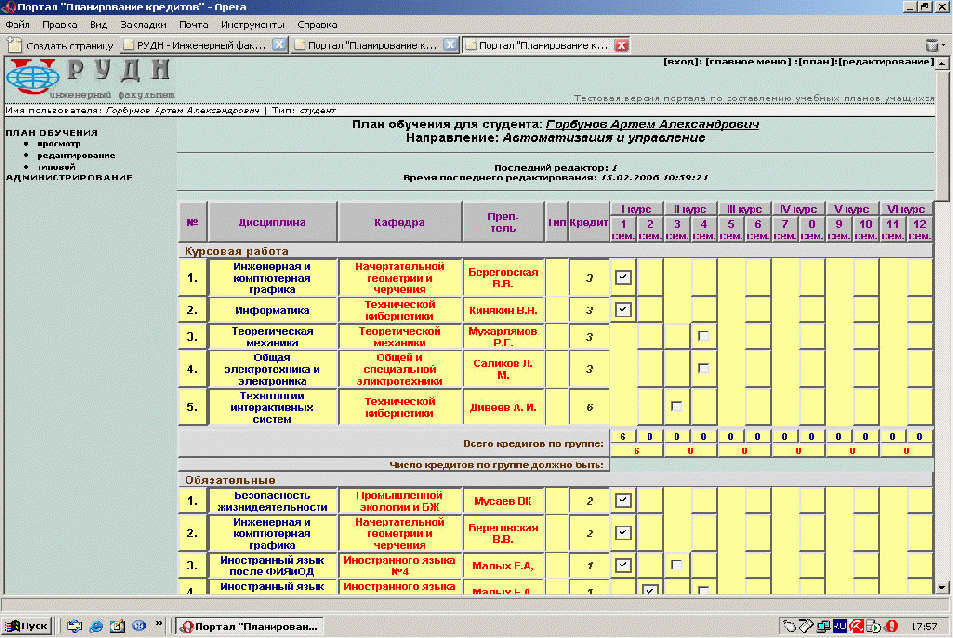
Task: Close the РУДН - Инженерный фак... tab
Action: 279,45
